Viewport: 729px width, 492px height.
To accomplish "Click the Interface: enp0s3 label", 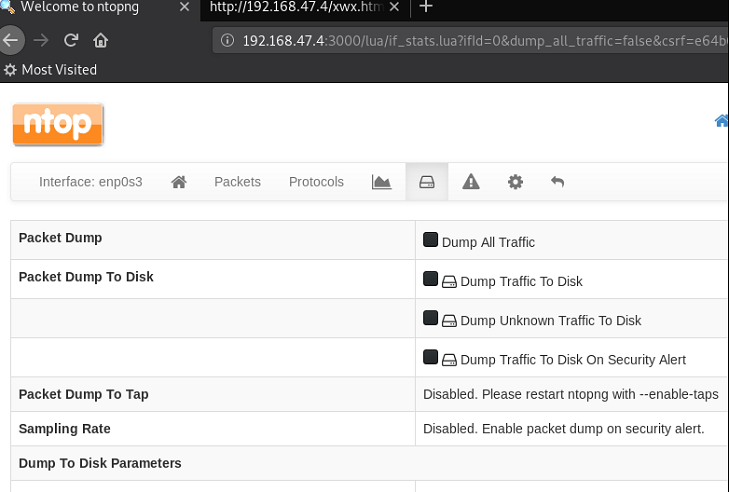I will 91,182.
